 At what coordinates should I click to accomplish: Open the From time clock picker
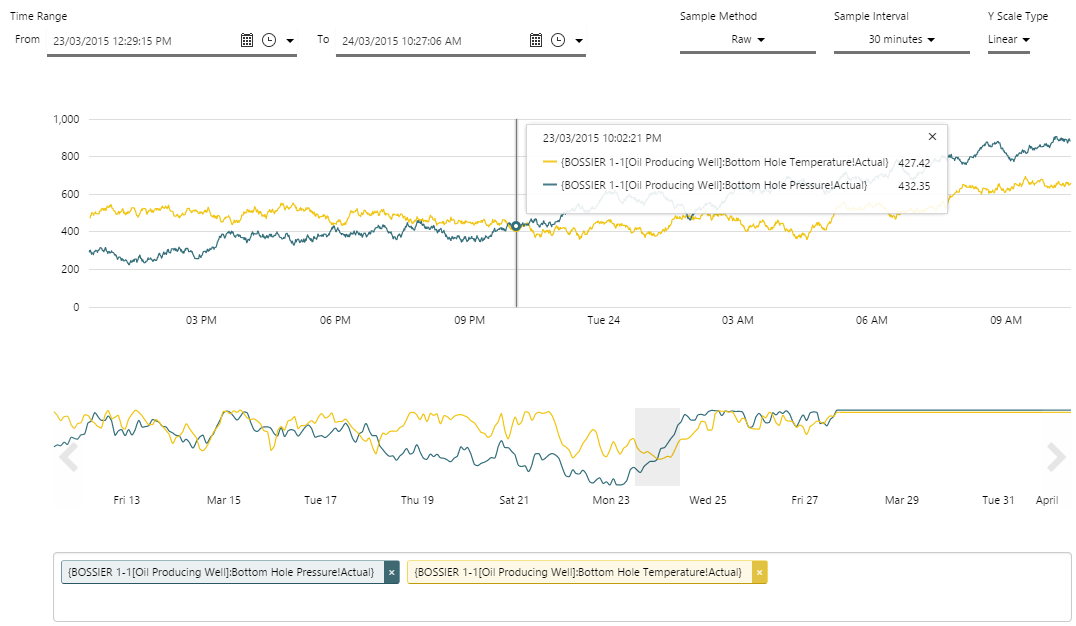tap(268, 40)
